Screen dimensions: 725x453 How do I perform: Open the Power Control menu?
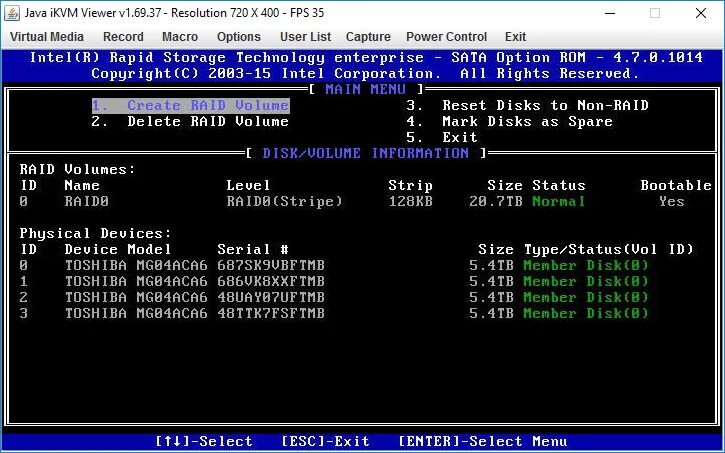[x=446, y=37]
